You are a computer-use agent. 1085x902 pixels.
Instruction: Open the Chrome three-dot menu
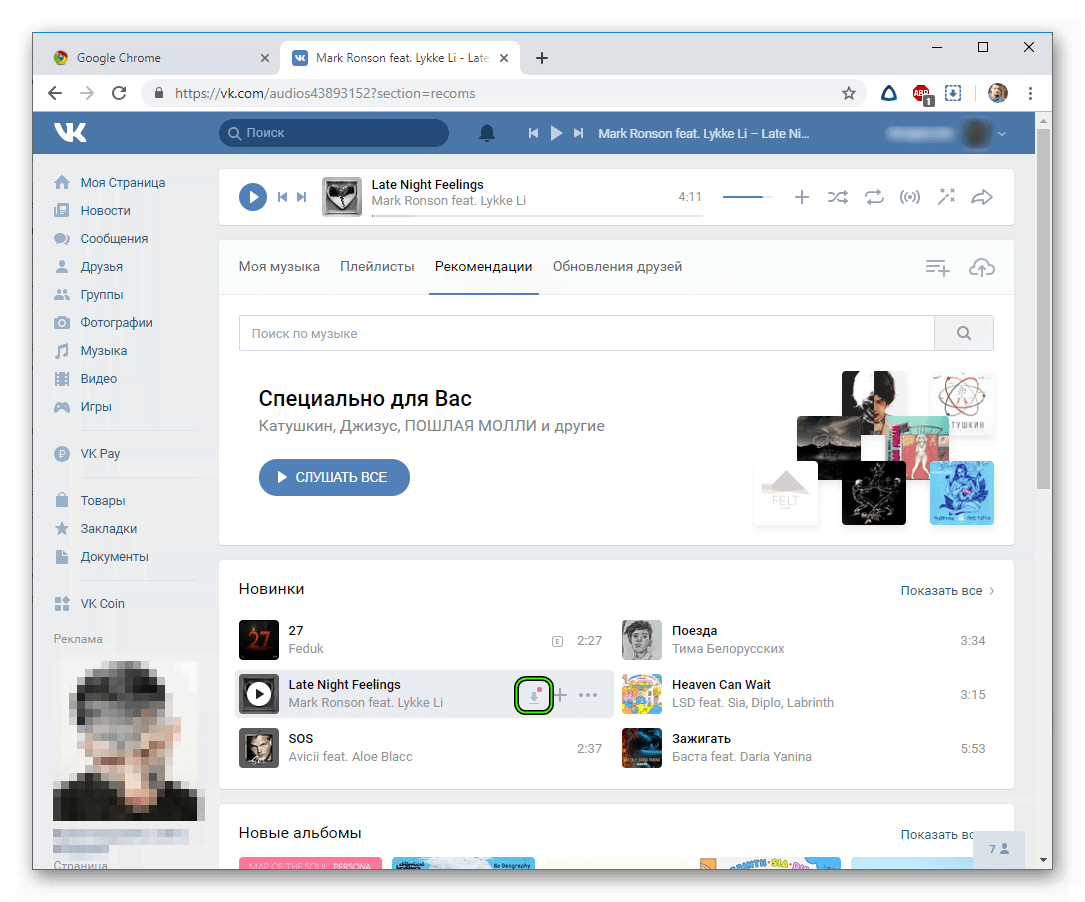click(1030, 93)
